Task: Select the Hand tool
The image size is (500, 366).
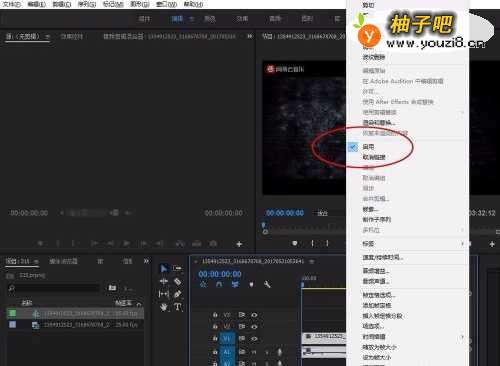Action: pos(164,307)
